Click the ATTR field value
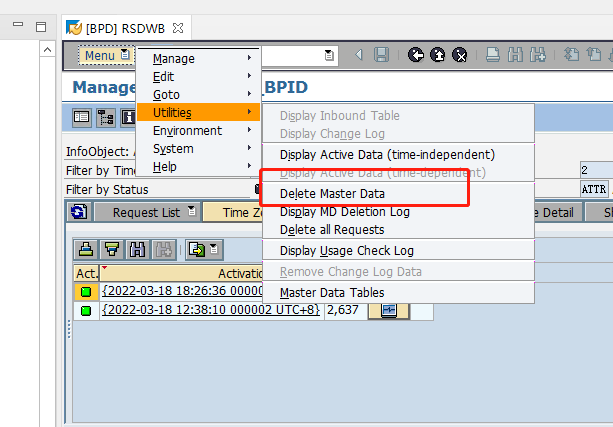613x427 pixels. pos(594,189)
